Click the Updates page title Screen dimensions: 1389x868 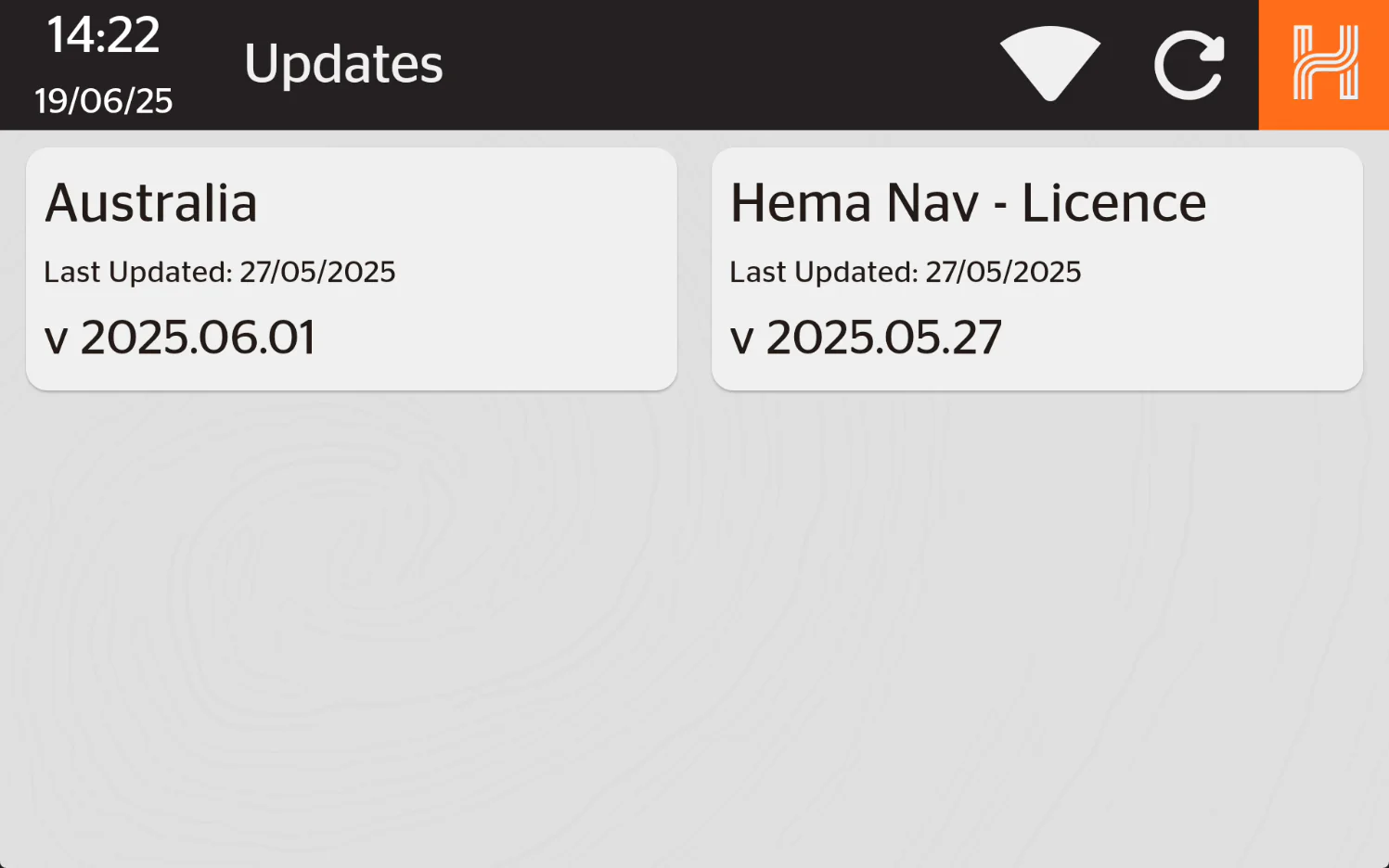pos(343,64)
